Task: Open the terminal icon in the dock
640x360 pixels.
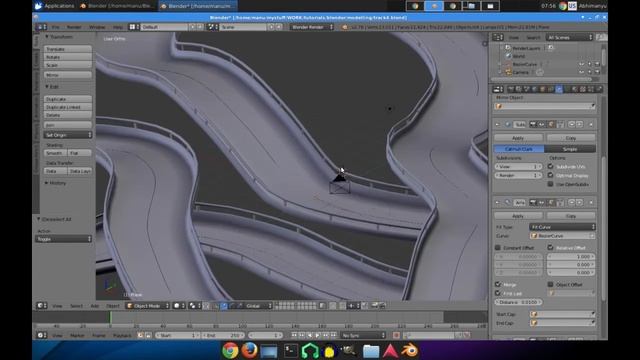Action: [x=291, y=351]
